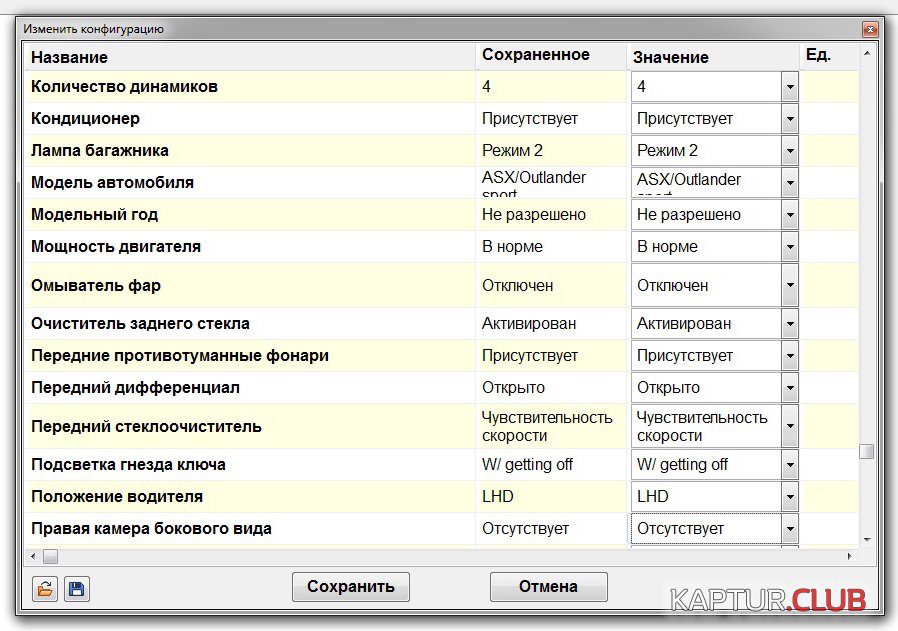Click the vertical scrollbar thumb
Image resolution: width=898 pixels, height=631 pixels.
[866, 451]
